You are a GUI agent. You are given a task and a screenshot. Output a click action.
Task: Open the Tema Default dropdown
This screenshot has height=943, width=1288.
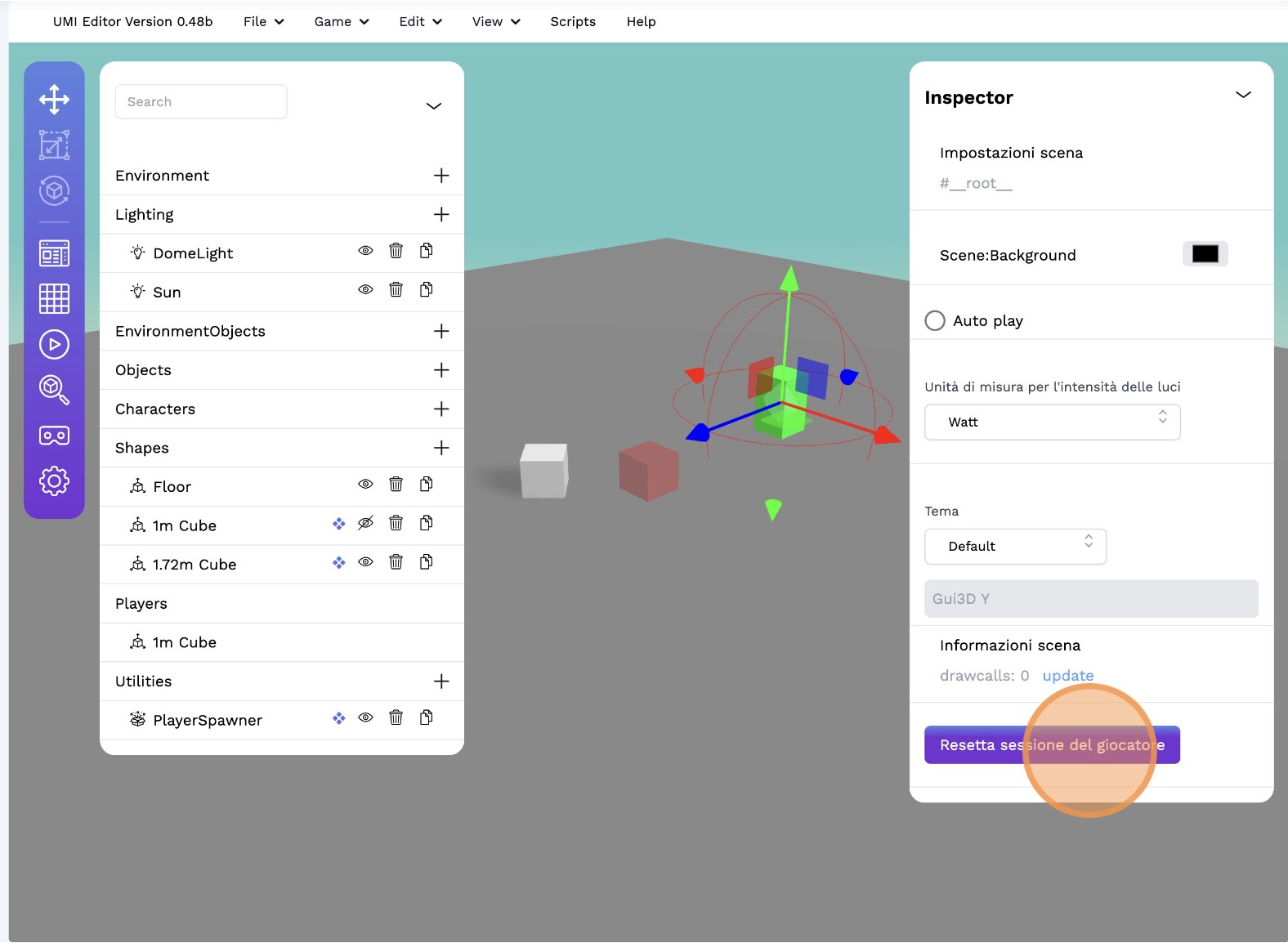coord(1015,547)
